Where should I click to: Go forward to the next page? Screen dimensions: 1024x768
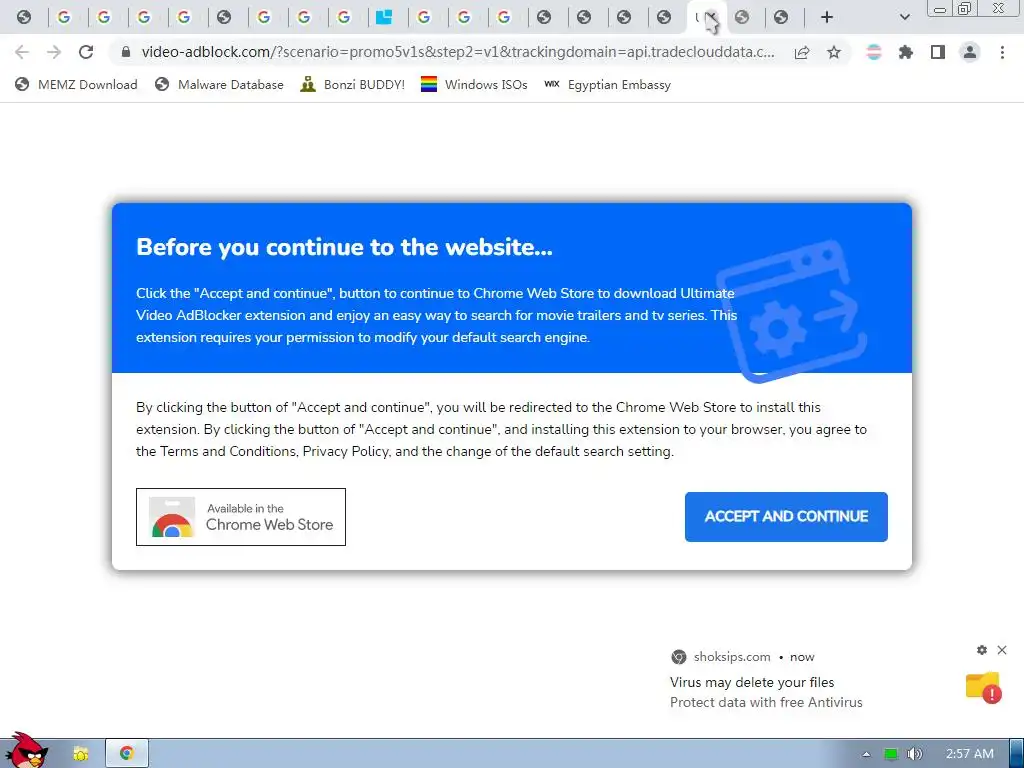click(x=54, y=52)
